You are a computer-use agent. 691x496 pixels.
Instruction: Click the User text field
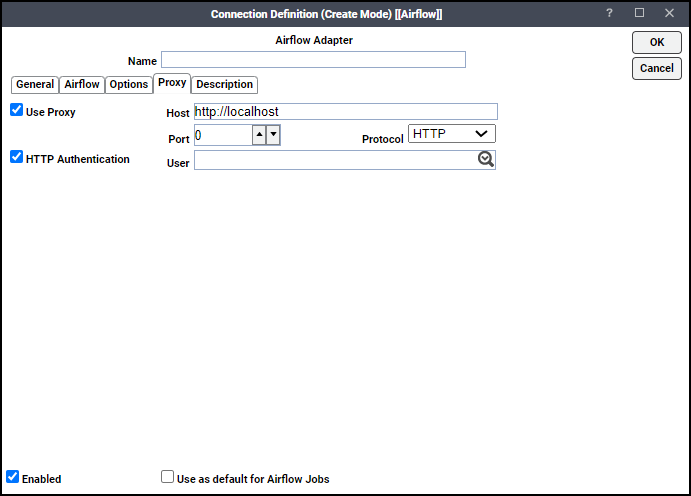336,160
